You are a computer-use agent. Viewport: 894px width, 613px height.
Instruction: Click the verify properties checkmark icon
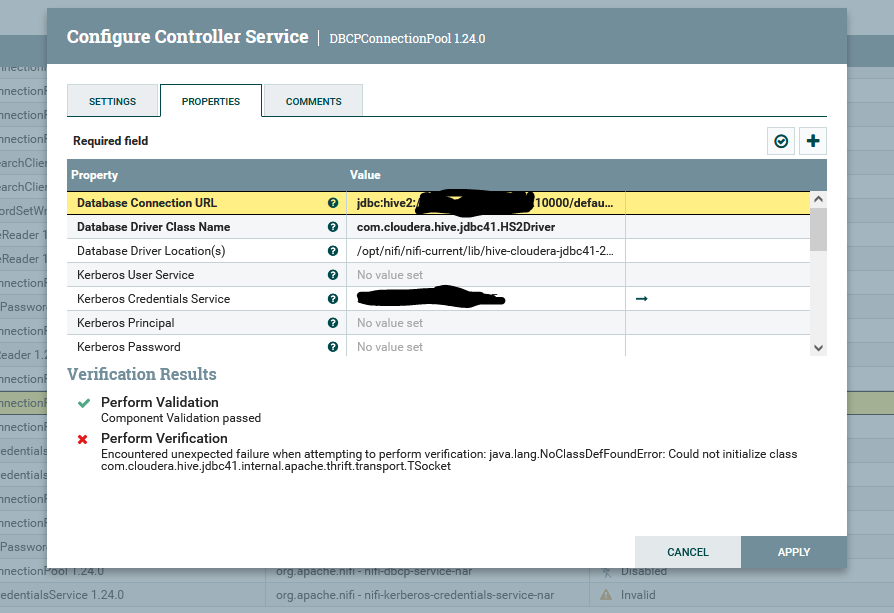coord(781,141)
